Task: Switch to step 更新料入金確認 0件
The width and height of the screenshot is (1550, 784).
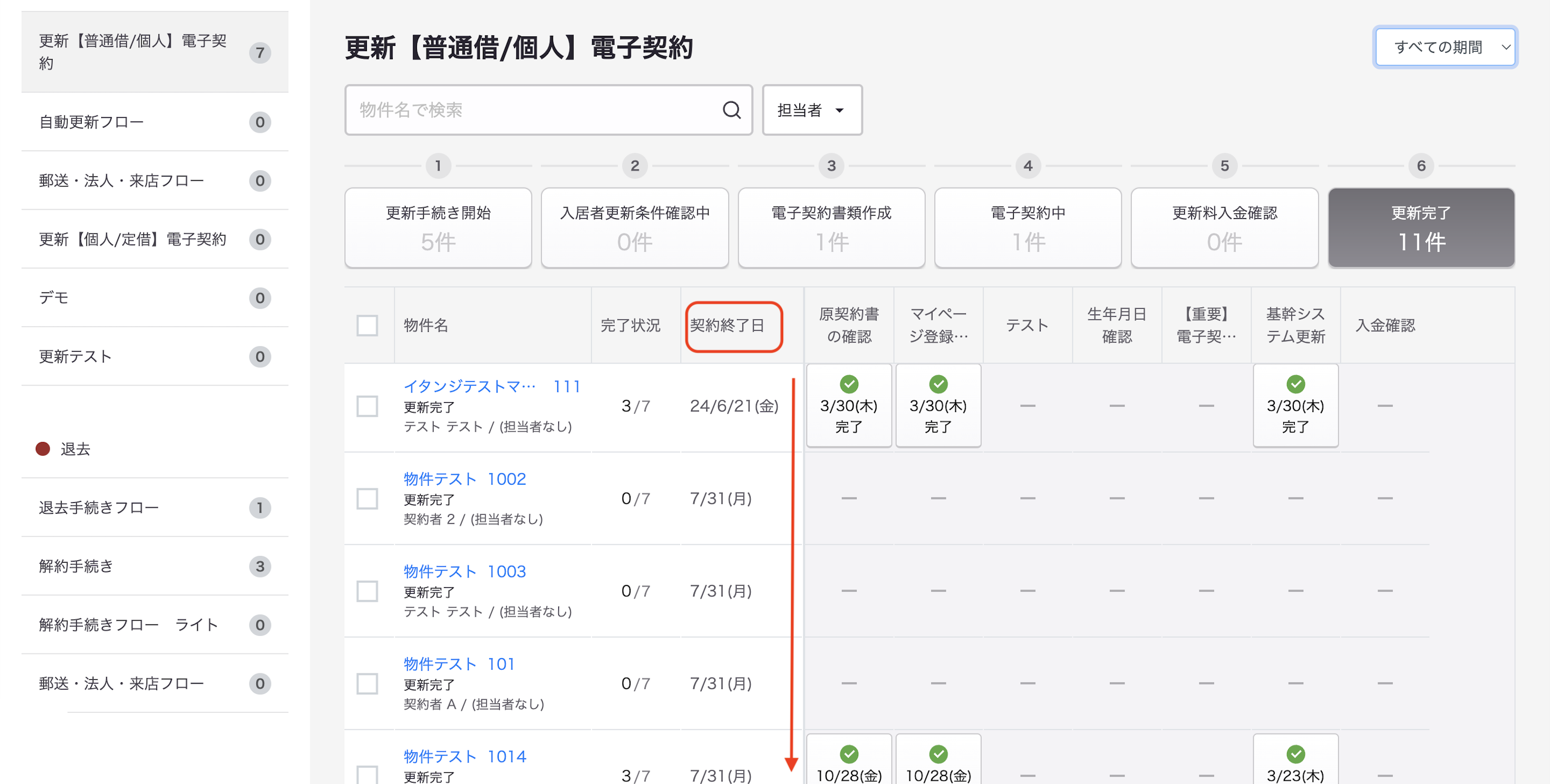Action: (1225, 228)
